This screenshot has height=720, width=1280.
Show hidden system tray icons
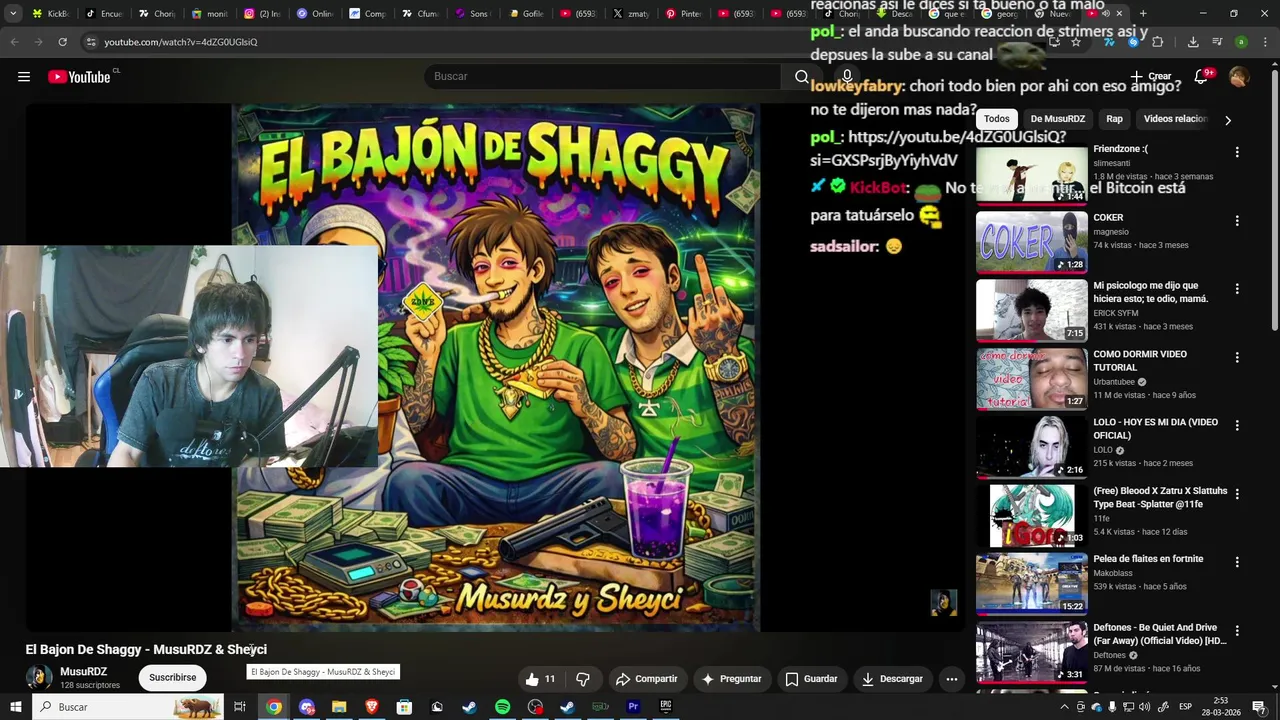[x=1066, y=707]
